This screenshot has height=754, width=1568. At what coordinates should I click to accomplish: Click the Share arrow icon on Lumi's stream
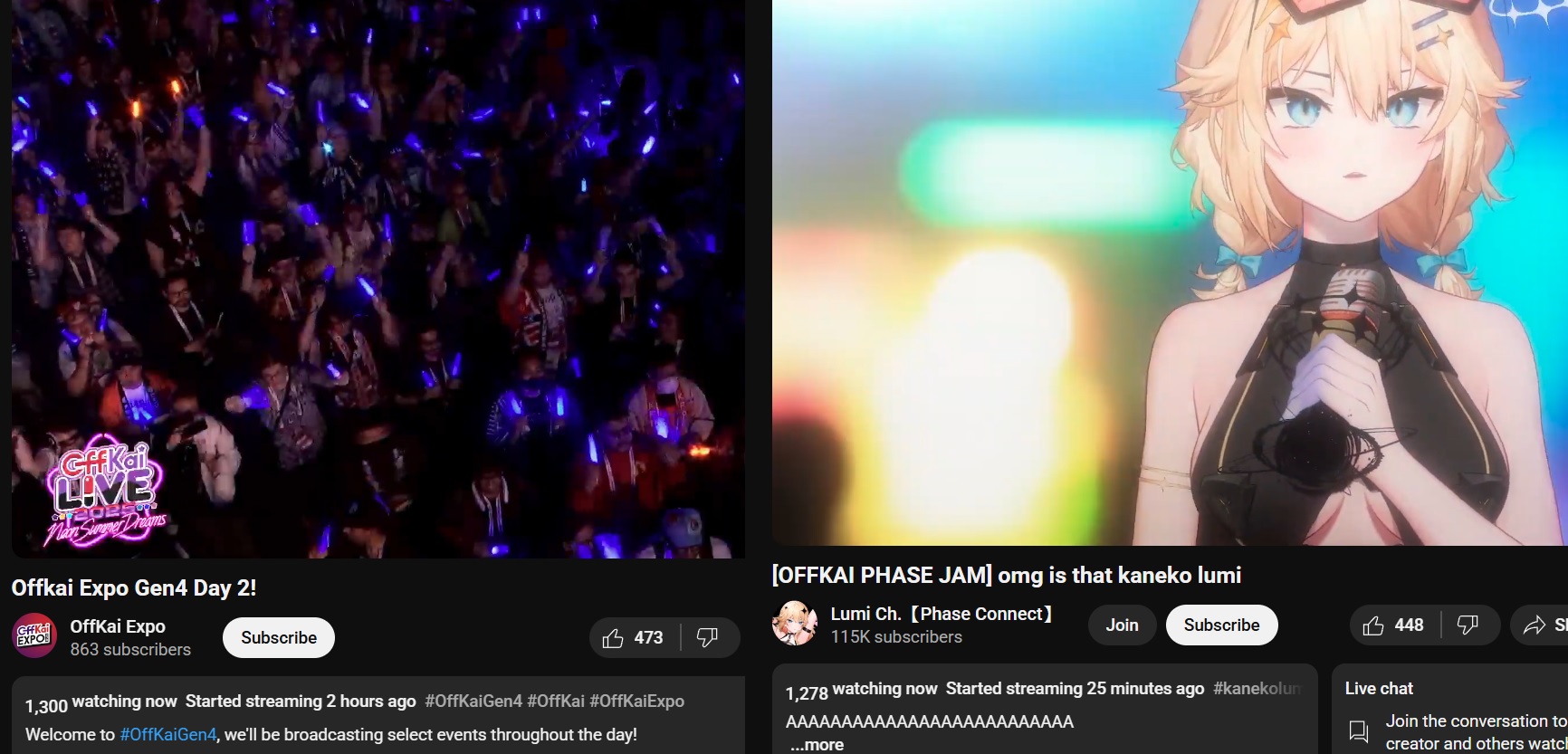pos(1534,625)
